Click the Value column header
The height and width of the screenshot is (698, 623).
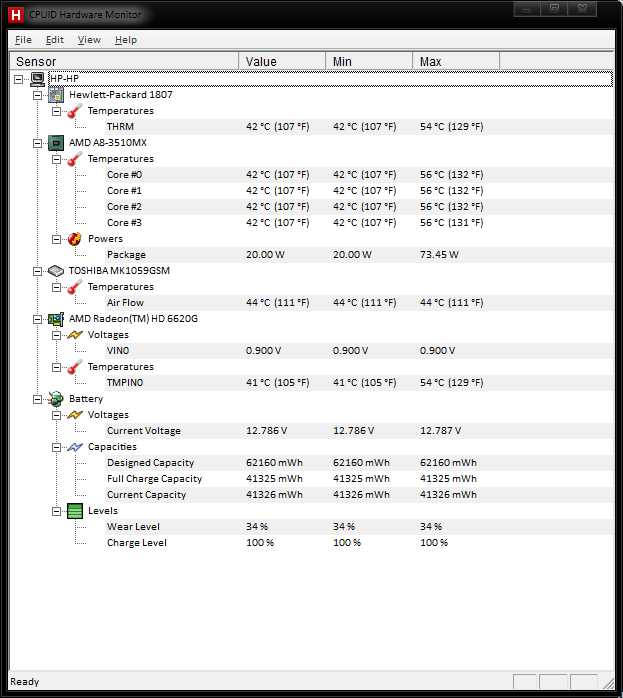coord(282,61)
